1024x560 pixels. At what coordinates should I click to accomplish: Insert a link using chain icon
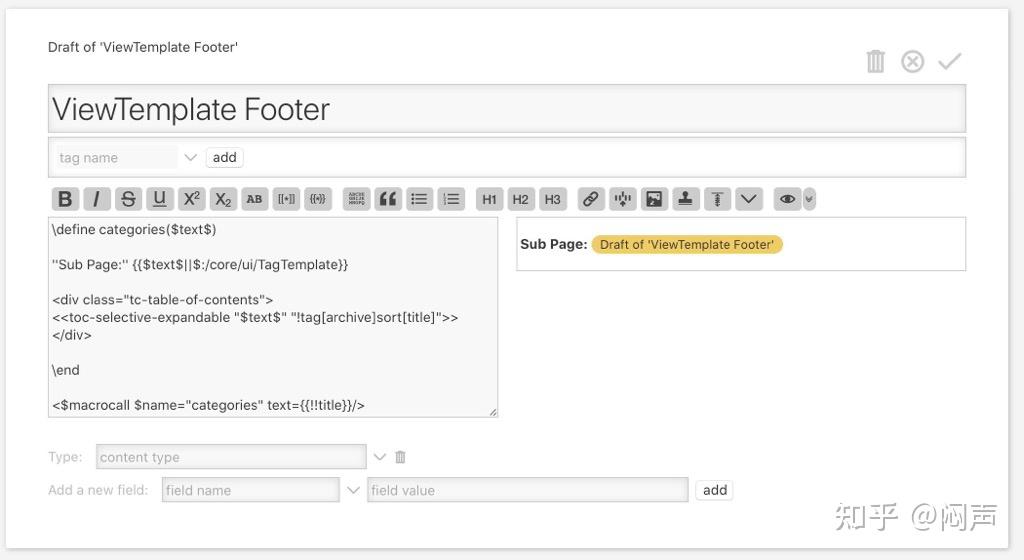591,199
